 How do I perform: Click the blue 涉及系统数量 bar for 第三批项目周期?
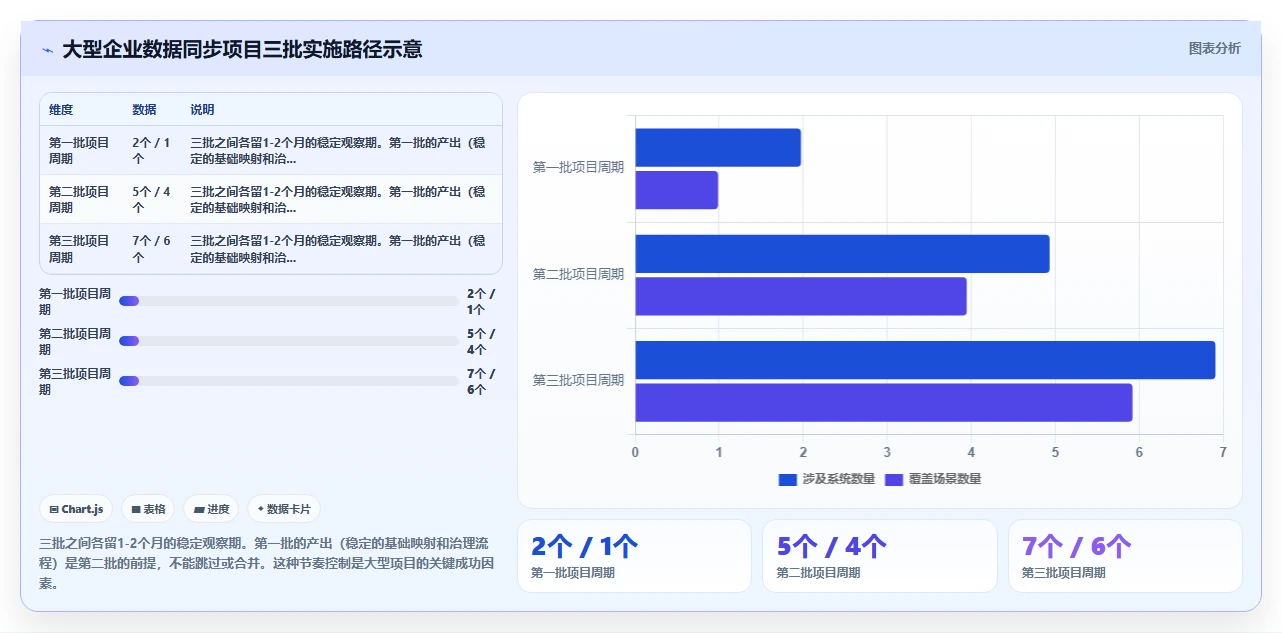click(x=925, y=360)
